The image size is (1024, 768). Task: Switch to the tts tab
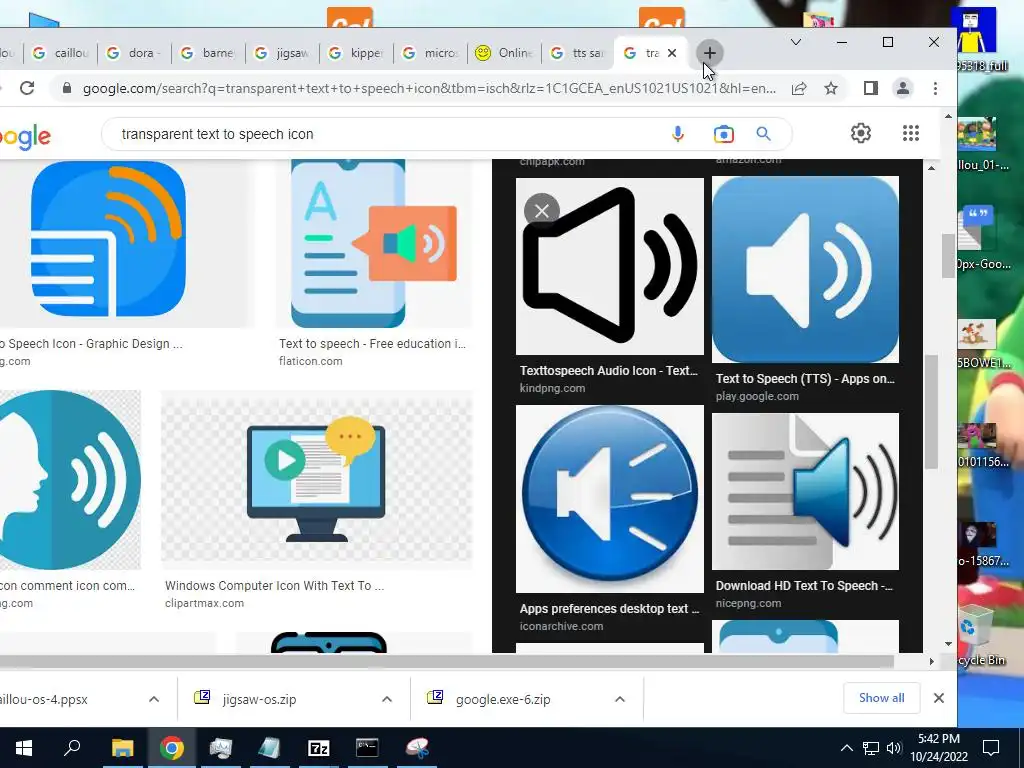pos(579,53)
